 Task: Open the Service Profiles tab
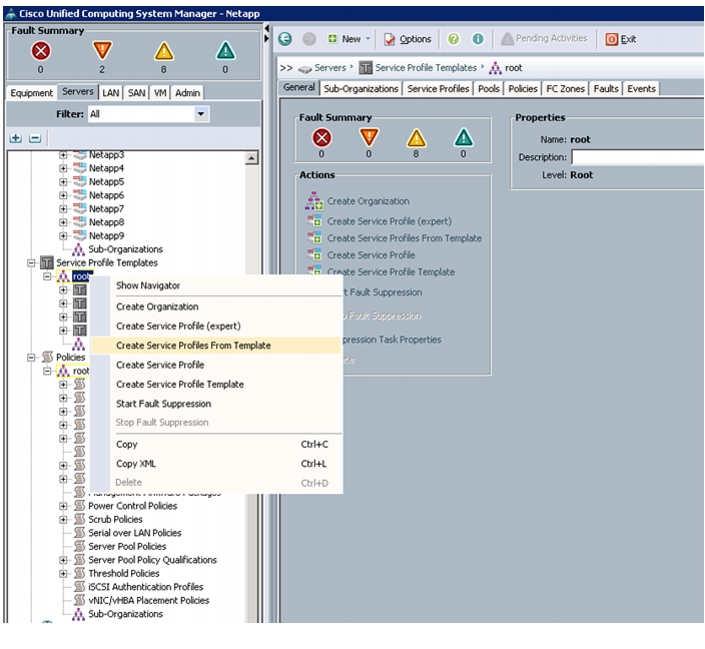point(438,89)
